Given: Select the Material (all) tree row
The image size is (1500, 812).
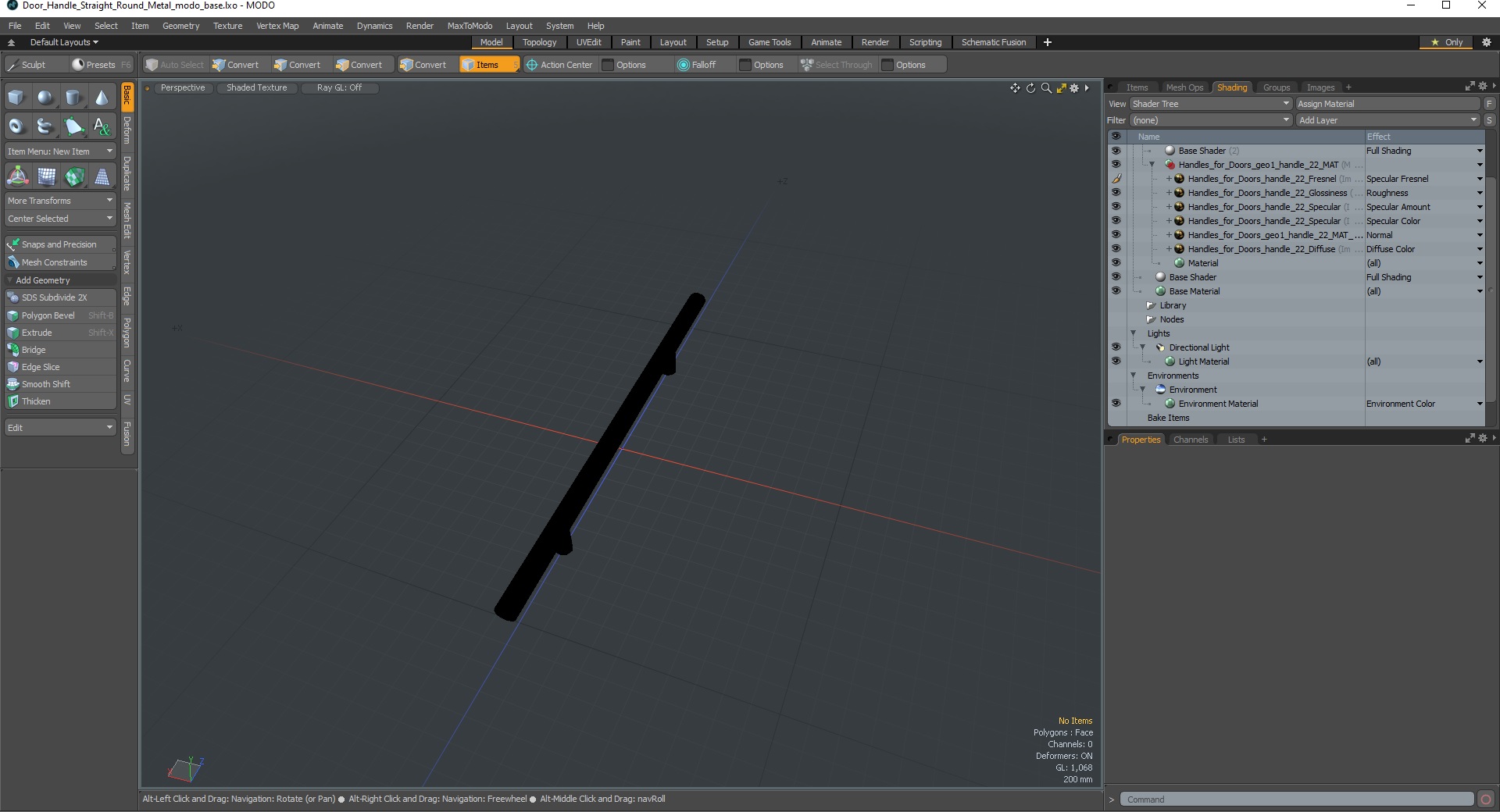Looking at the screenshot, I should point(1297,263).
